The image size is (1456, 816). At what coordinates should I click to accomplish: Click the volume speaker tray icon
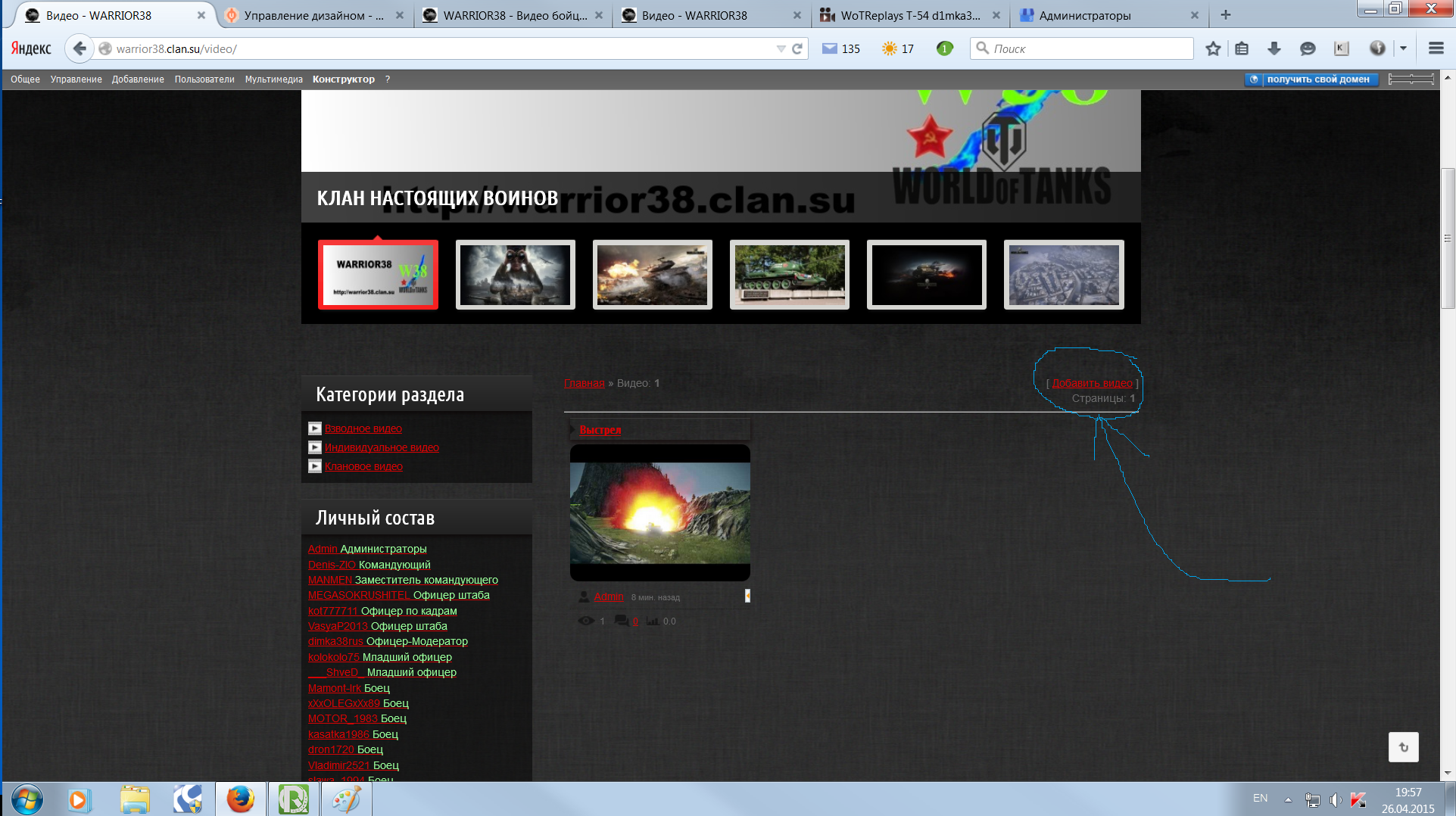pos(1335,799)
